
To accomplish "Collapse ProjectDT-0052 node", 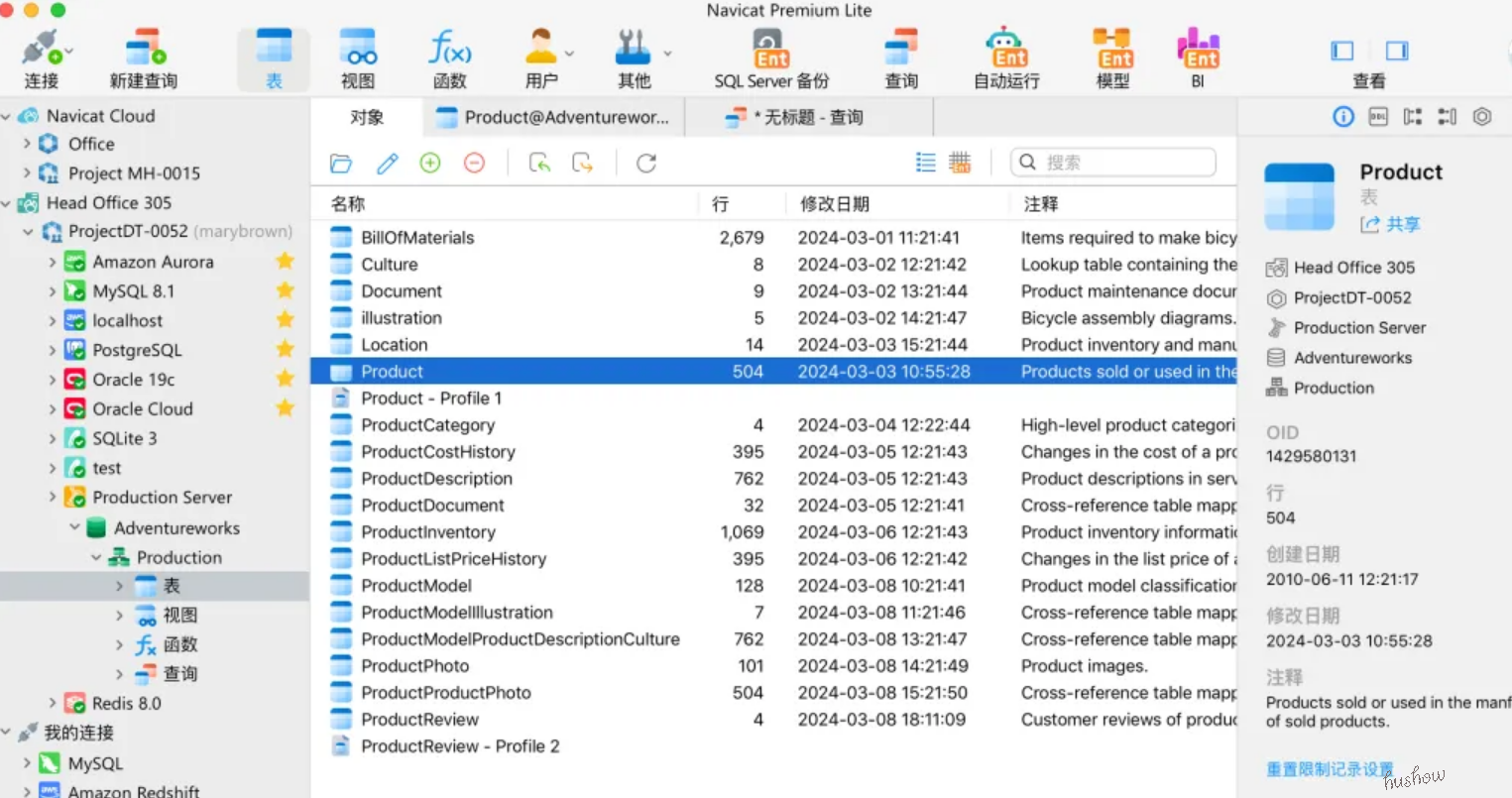I will 28,232.
